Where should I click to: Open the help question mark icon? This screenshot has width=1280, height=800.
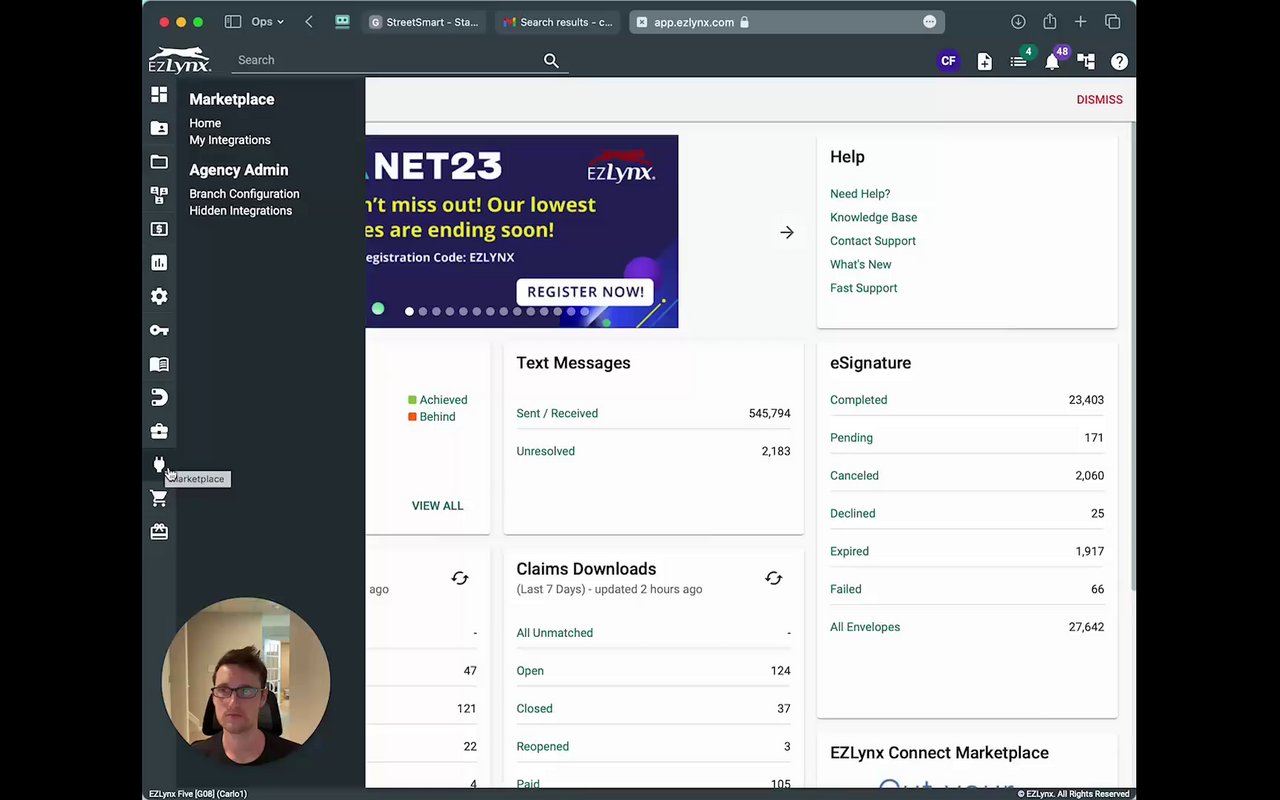pyautogui.click(x=1119, y=61)
